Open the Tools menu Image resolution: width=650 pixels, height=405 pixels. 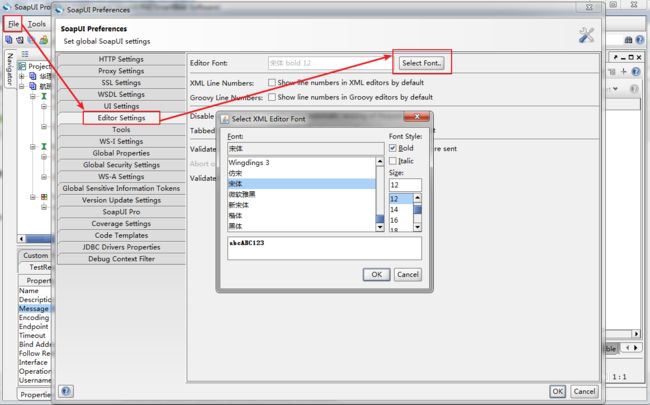(x=36, y=24)
